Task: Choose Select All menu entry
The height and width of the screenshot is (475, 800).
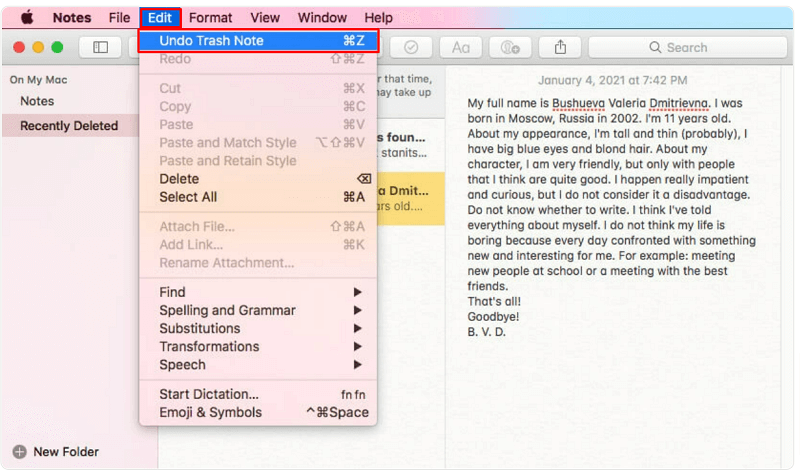Action: (258, 197)
